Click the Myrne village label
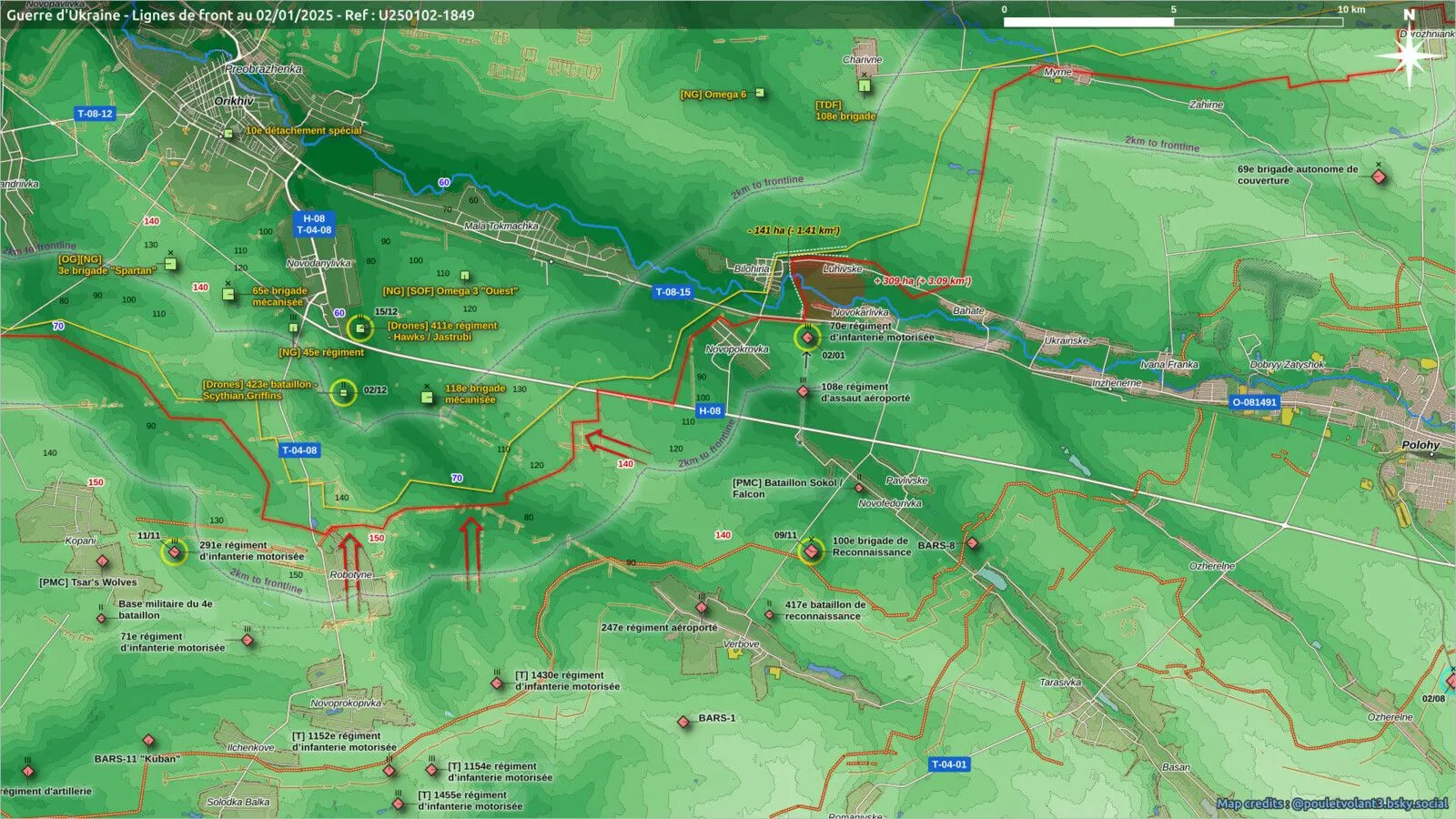Viewport: 1456px width, 819px height. (1057, 72)
